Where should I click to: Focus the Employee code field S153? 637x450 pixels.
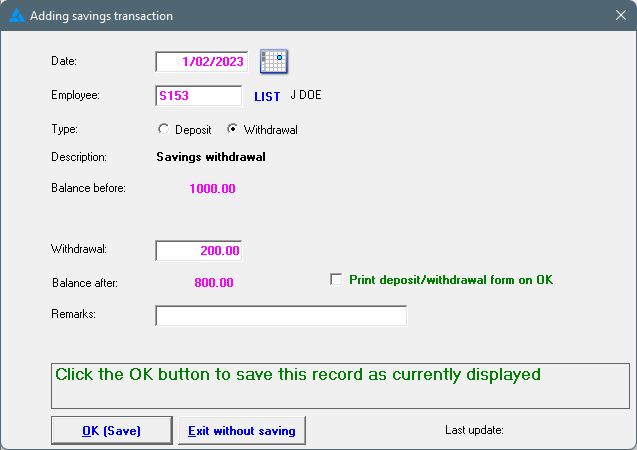pyautogui.click(x=199, y=96)
